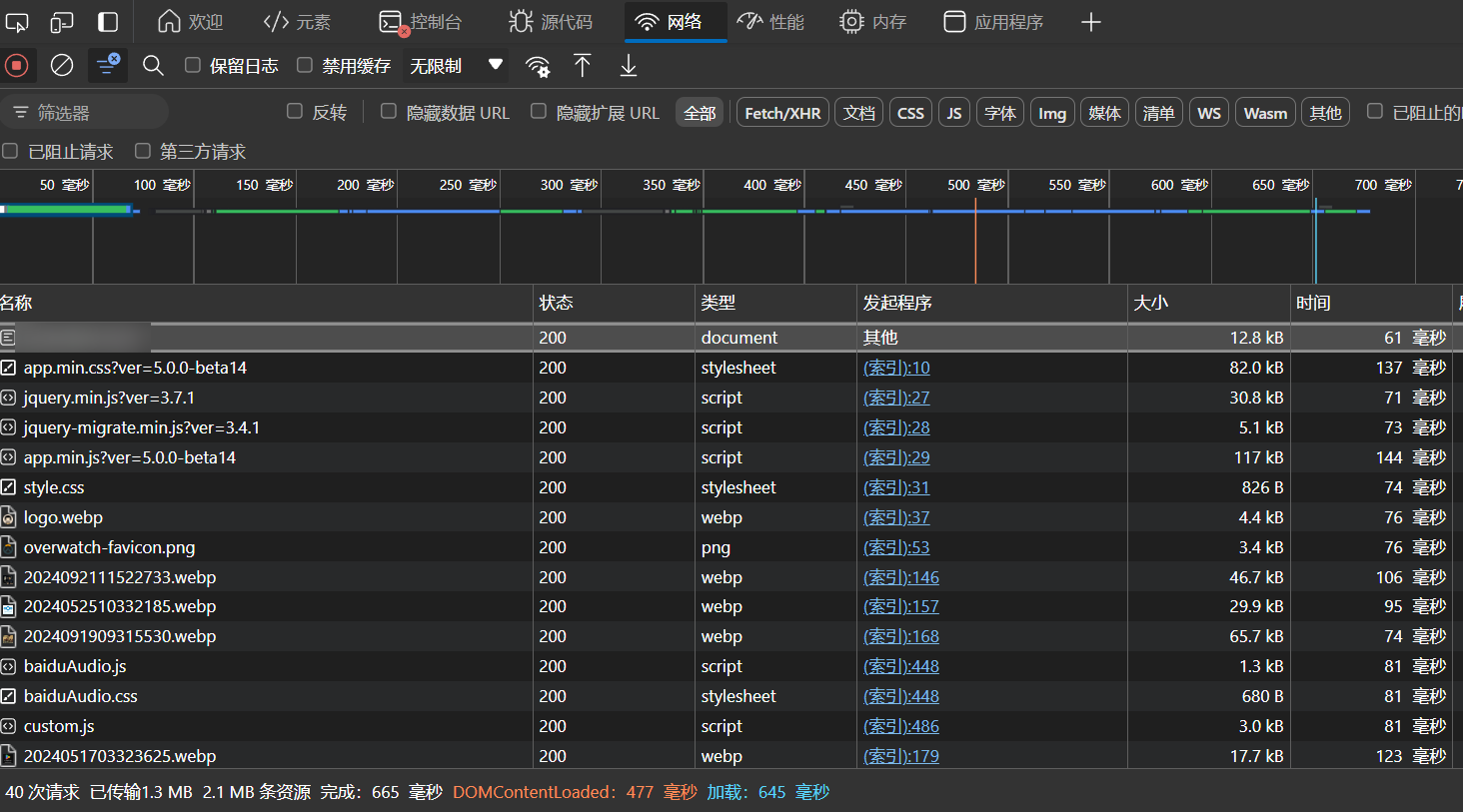This screenshot has width=1463, height=812.
Task: Check the 已阻止的 cookies checkbox at right
Action: [1375, 111]
